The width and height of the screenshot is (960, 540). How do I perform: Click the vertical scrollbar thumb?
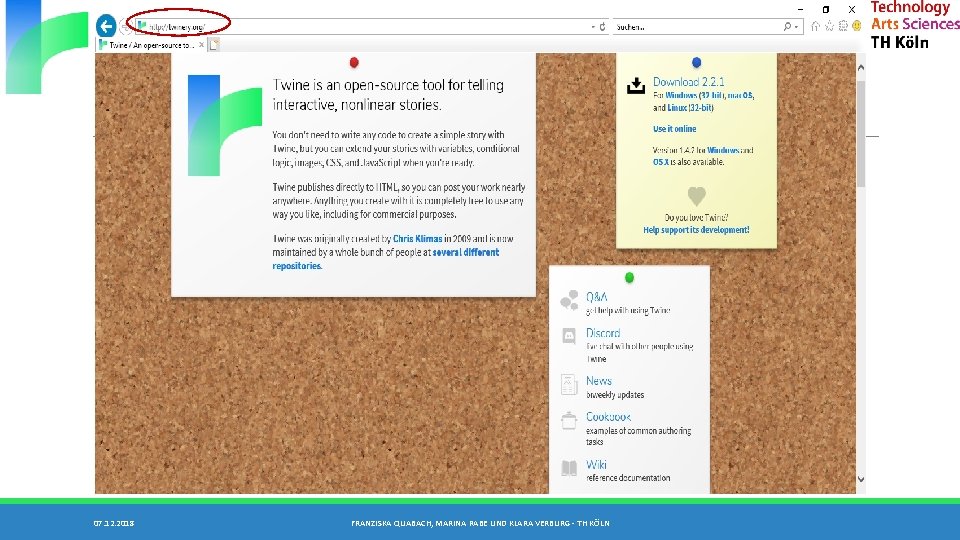(861, 133)
